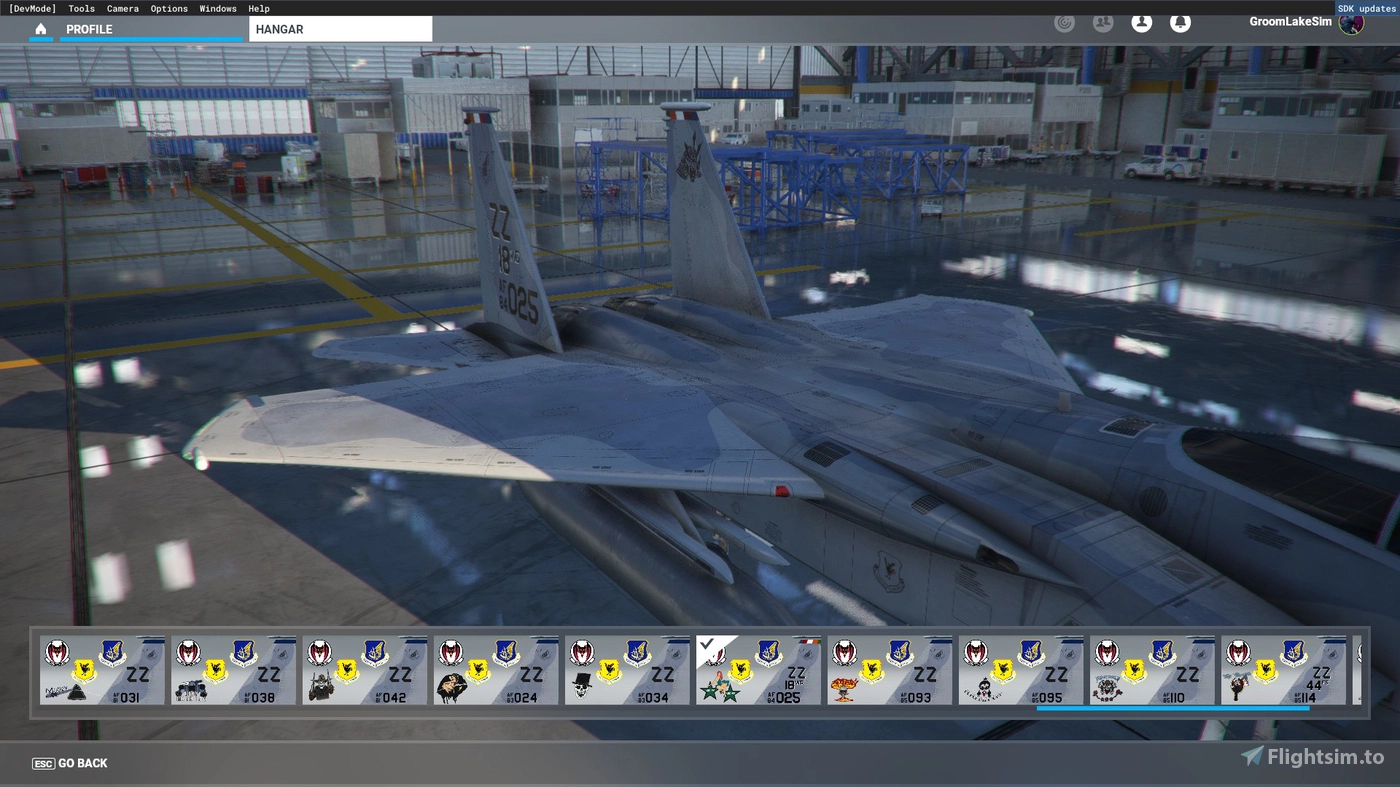Viewport: 1400px width, 787px height.
Task: Open the Help menu
Action: pyautogui.click(x=258, y=8)
